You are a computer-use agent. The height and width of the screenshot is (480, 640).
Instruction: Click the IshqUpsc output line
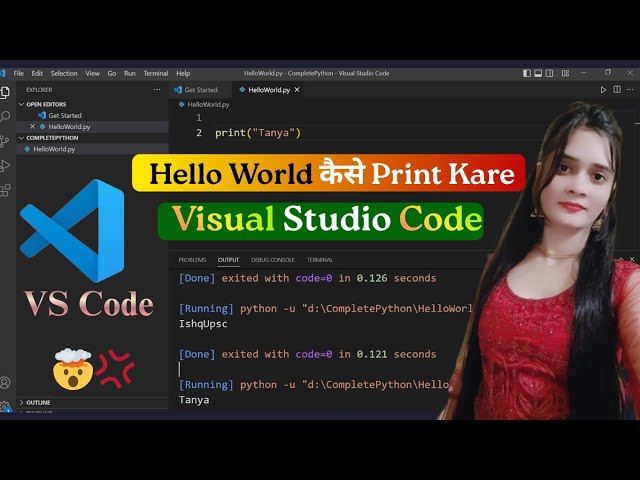(203, 324)
